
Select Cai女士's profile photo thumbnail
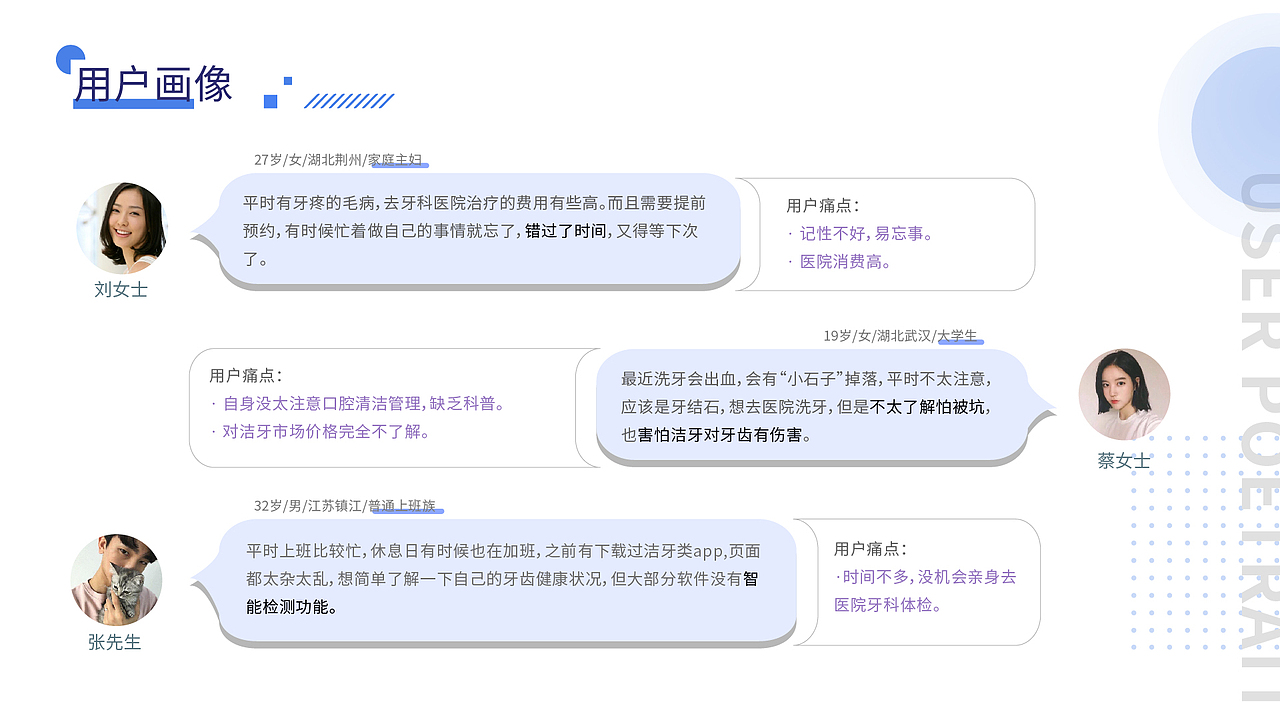(x=1124, y=394)
